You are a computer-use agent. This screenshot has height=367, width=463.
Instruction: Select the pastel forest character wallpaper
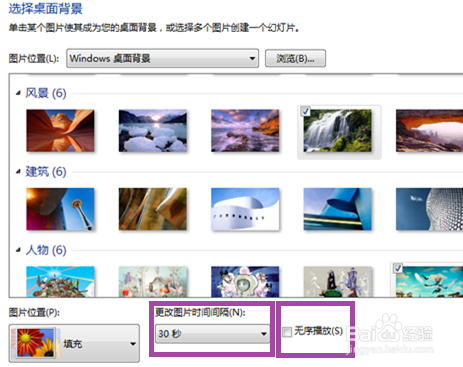click(x=153, y=281)
